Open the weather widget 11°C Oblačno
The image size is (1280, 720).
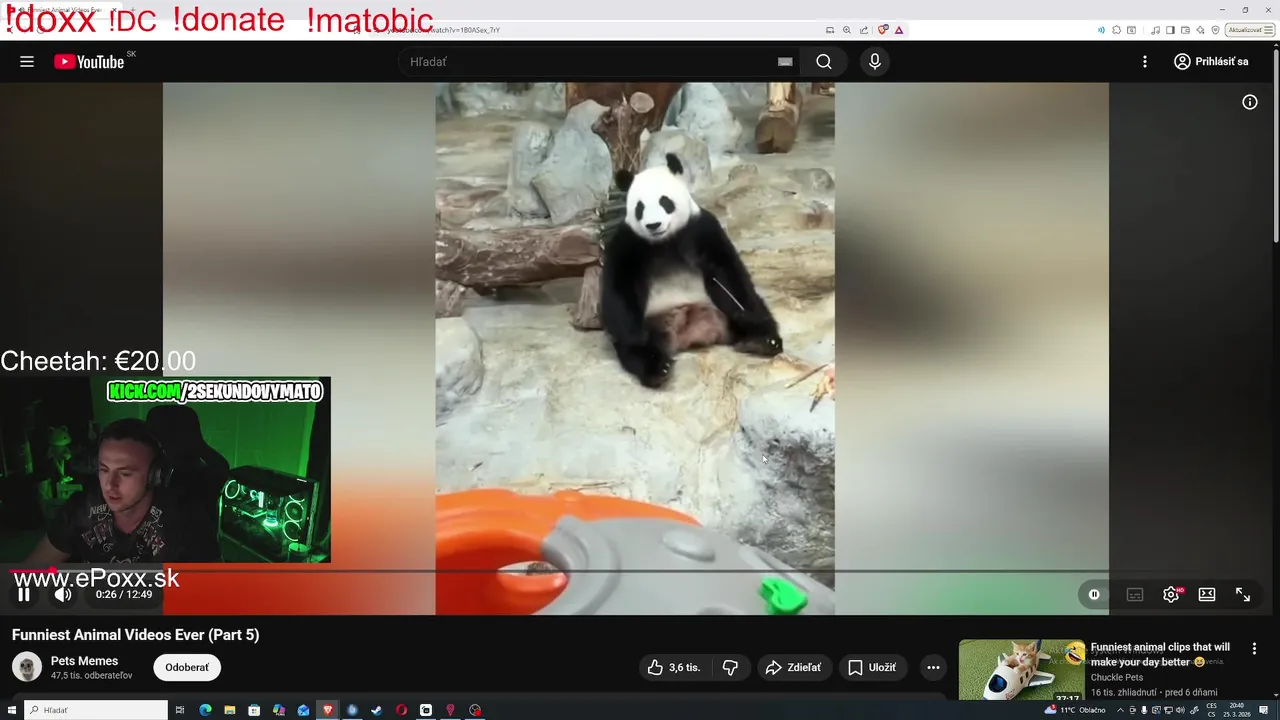pos(1075,710)
